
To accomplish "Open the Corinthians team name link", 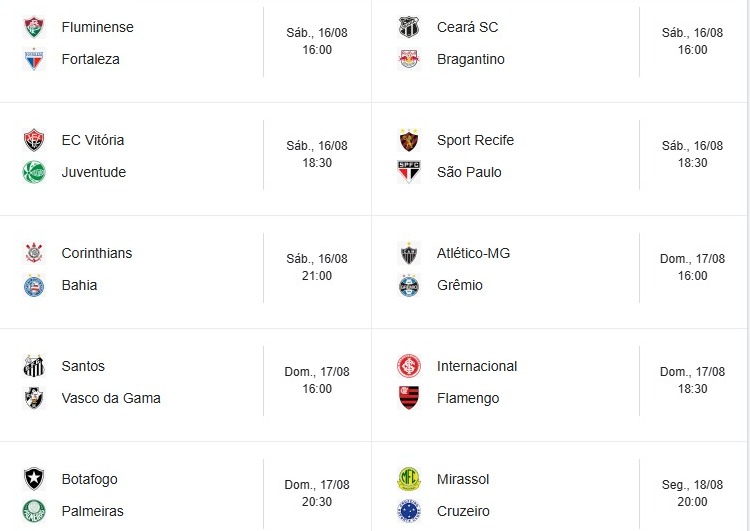I will pyautogui.click(x=97, y=253).
